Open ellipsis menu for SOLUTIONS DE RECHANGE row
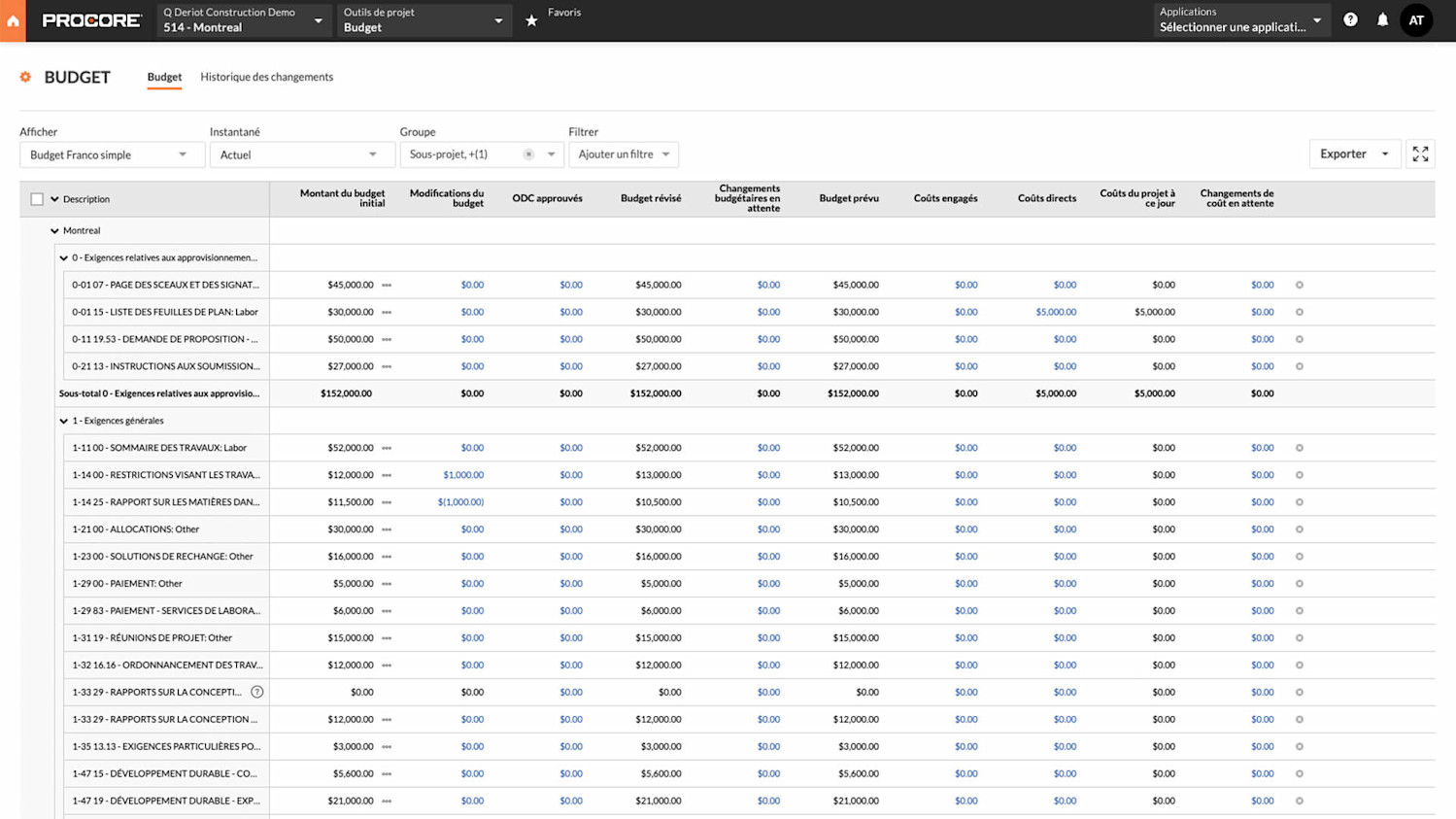Screen dimensions: 1456x819 point(387,557)
